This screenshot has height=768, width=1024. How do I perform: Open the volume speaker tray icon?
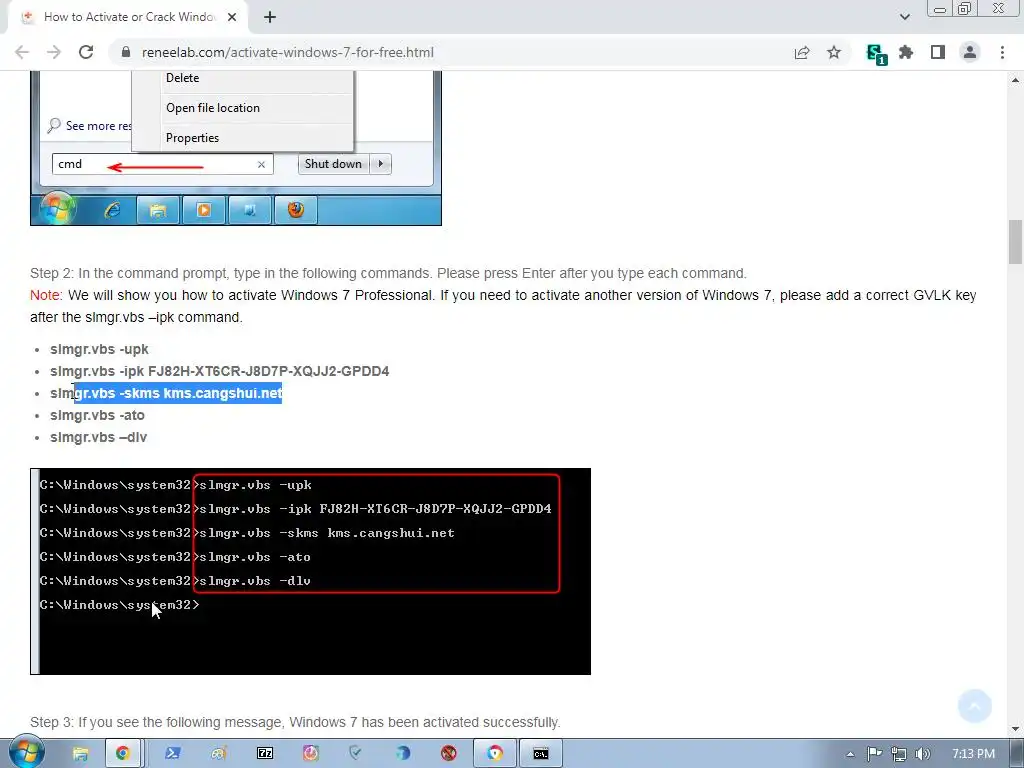pyautogui.click(x=923, y=754)
